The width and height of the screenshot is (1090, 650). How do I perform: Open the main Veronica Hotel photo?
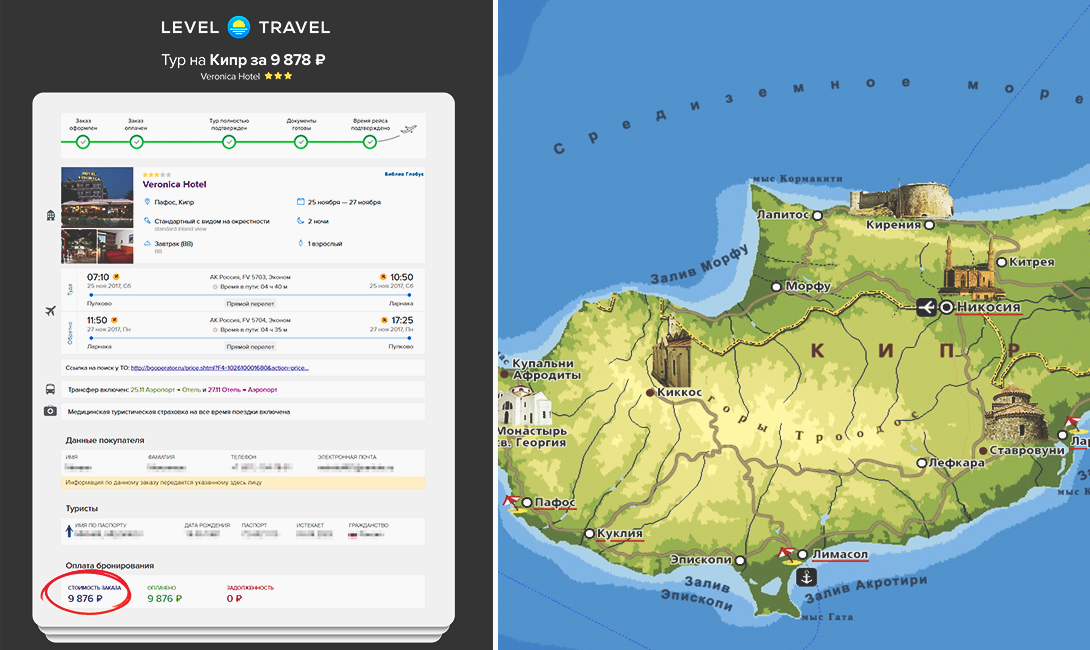click(97, 196)
